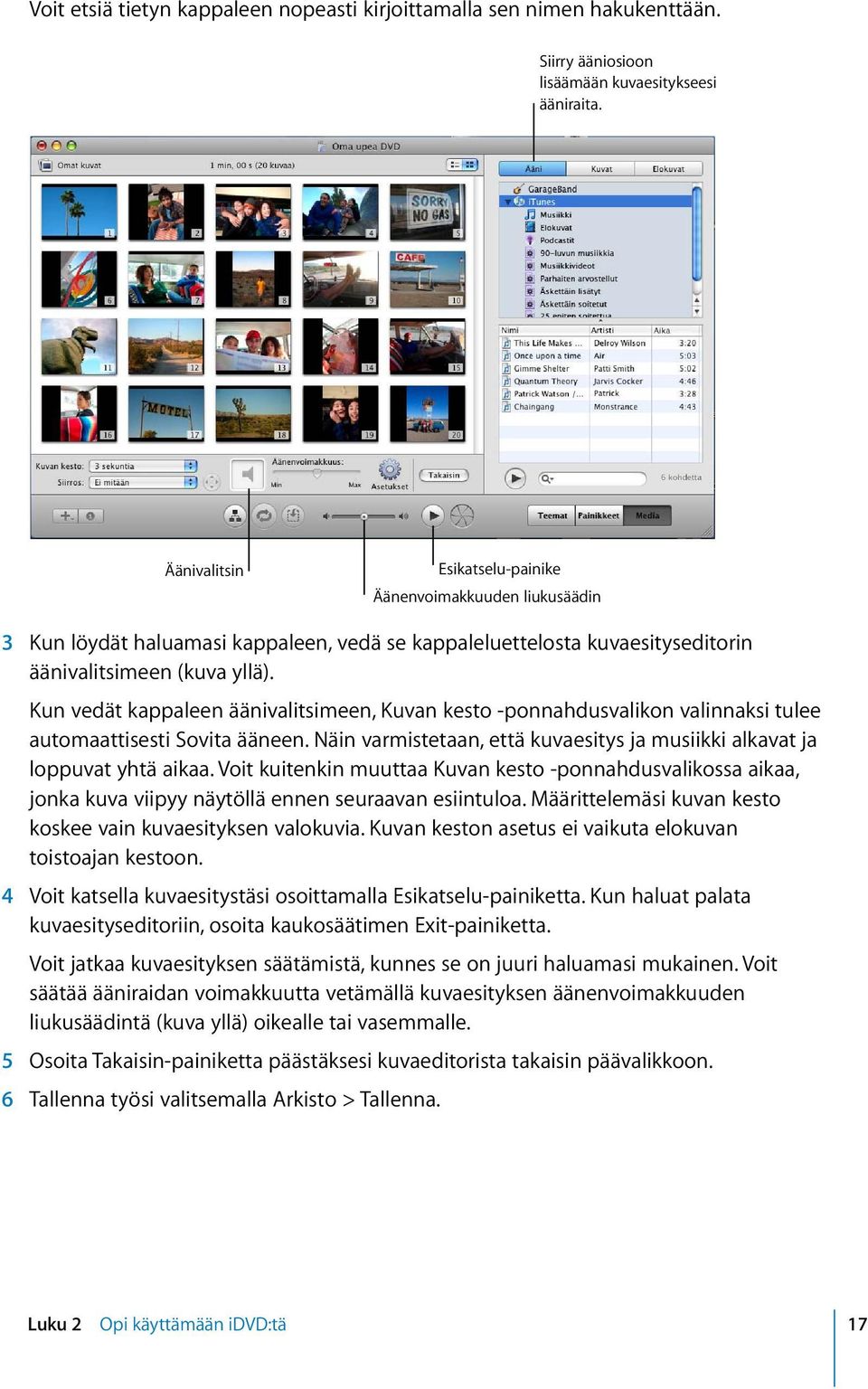Play the selected song in media browser
Viewport: 868px width, 1389px height.
click(515, 477)
